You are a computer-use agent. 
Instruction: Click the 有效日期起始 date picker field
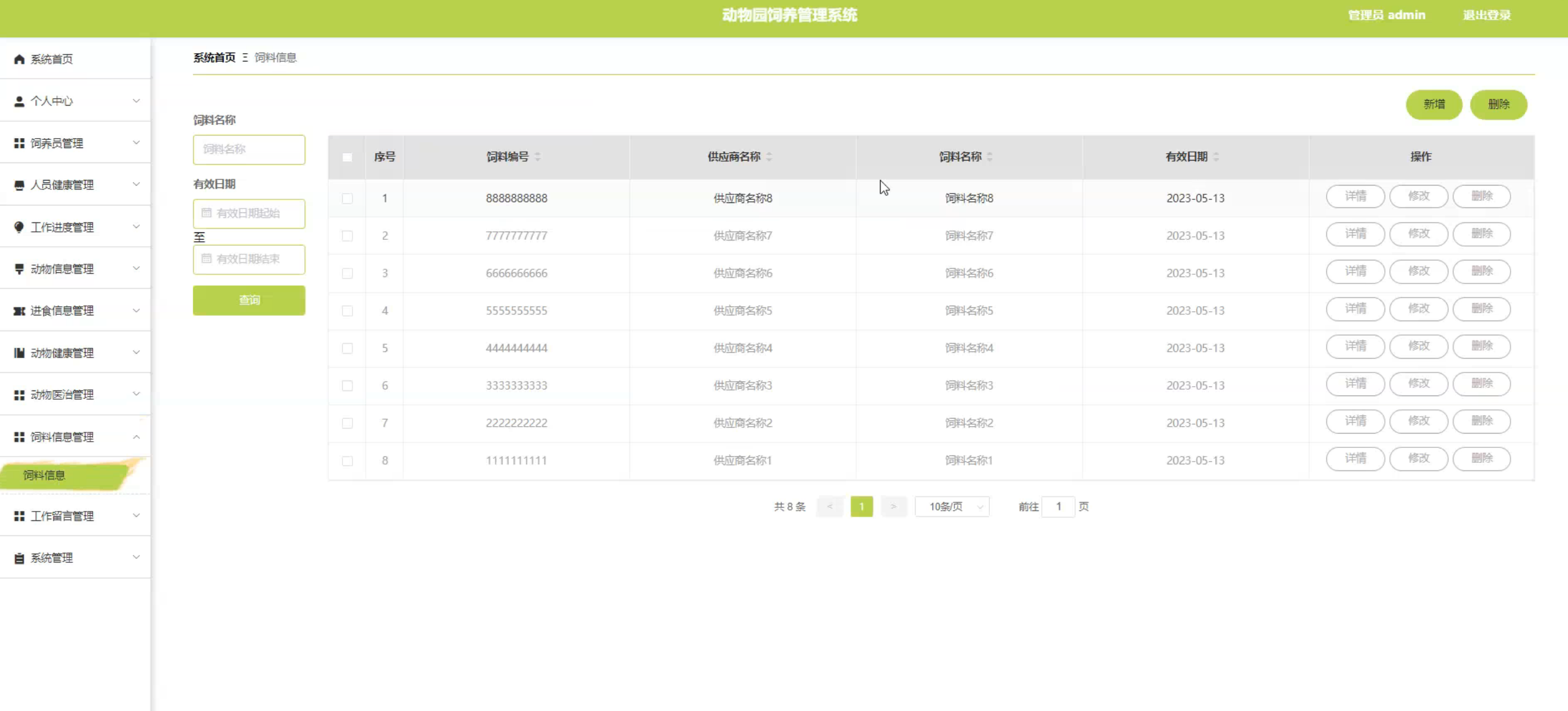[x=249, y=214]
